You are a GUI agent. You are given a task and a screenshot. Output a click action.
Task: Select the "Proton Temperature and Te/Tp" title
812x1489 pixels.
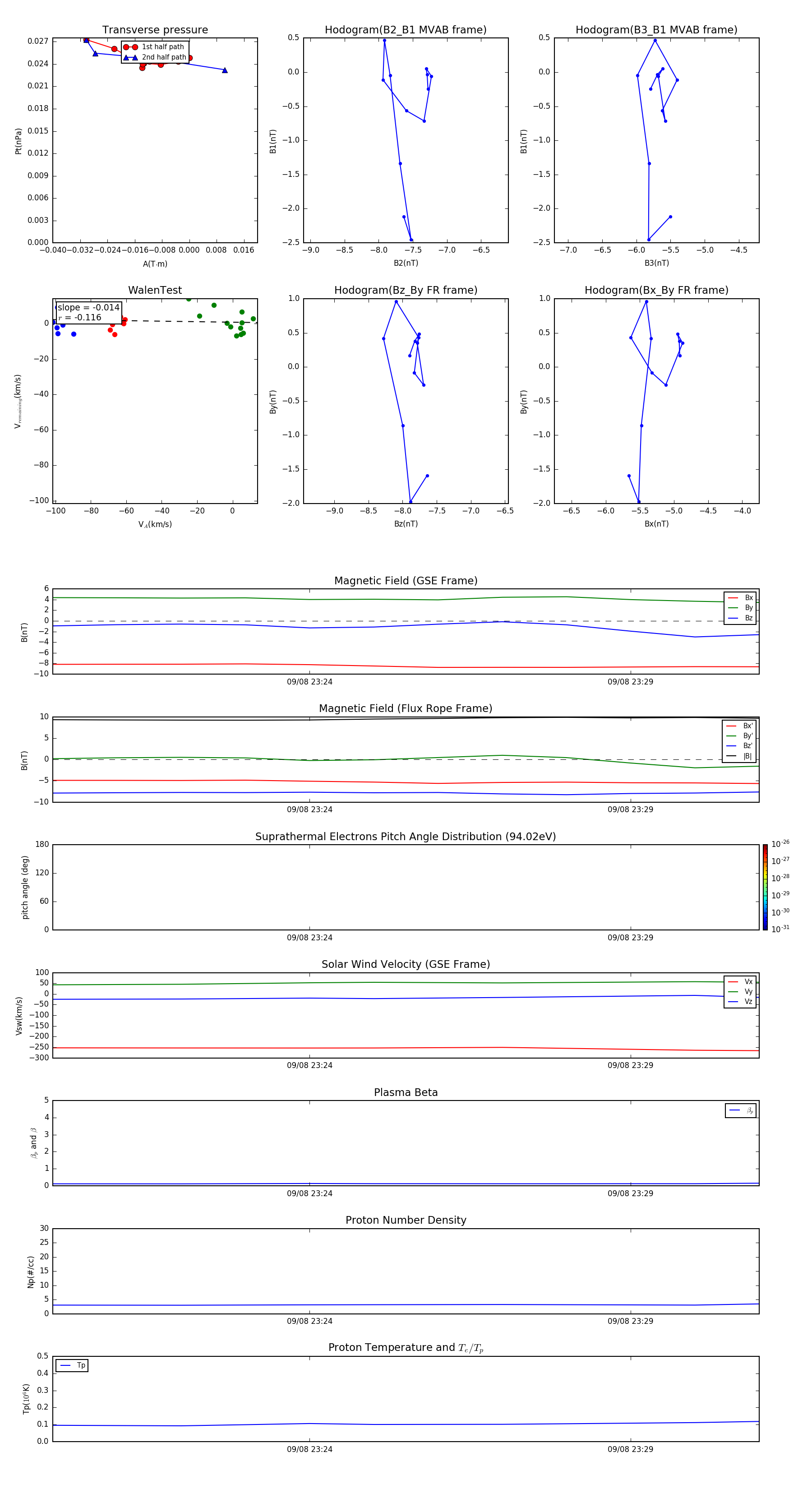406,1348
